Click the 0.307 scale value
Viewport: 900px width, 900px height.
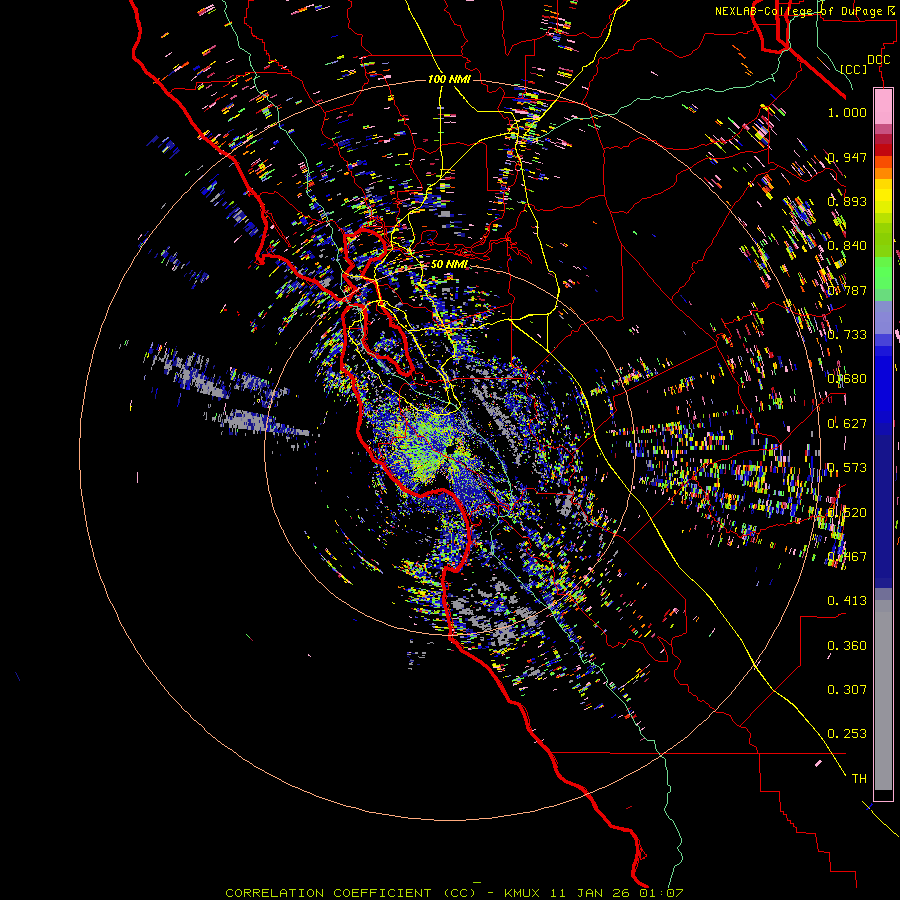[x=847, y=689]
